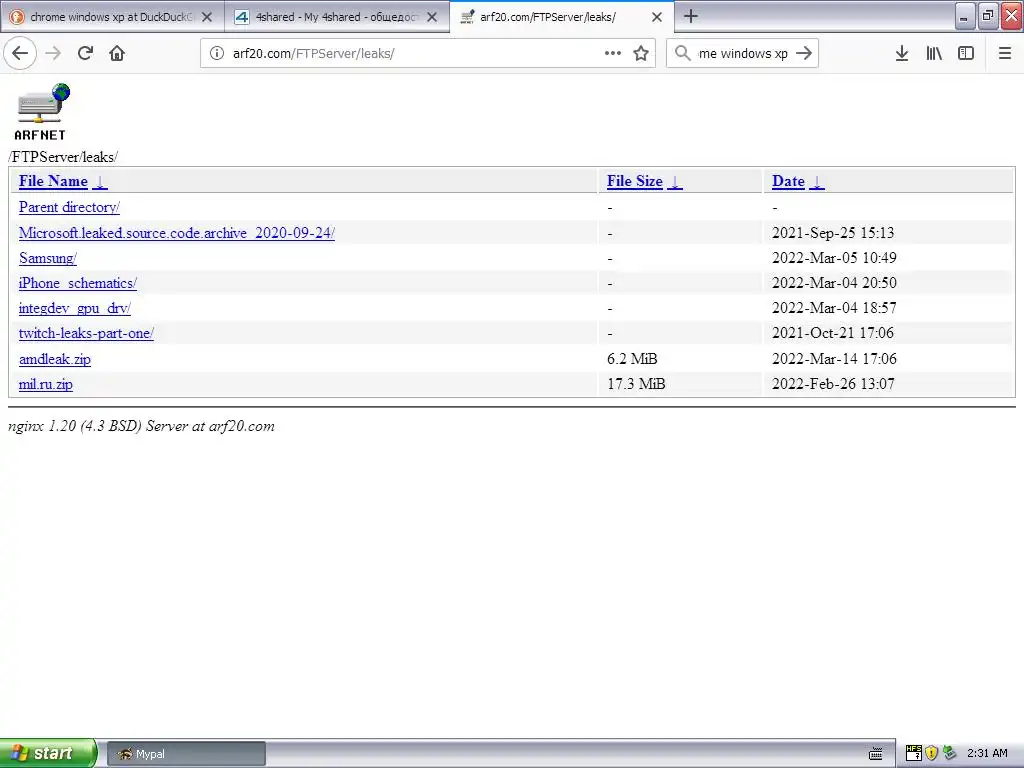Open the downloads panel
1024x768 pixels.
[901, 53]
